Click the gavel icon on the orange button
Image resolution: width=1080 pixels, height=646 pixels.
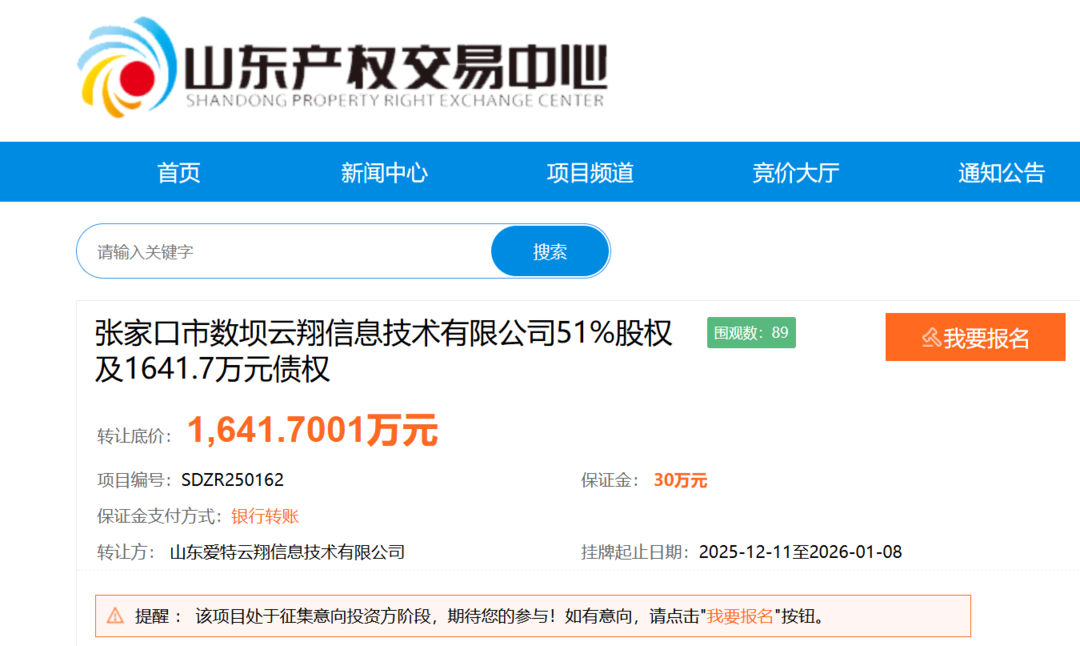[x=930, y=338]
